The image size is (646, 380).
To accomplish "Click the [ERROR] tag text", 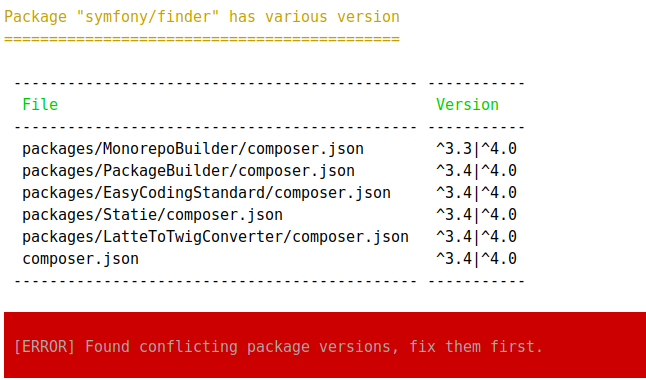I will tap(44, 347).
